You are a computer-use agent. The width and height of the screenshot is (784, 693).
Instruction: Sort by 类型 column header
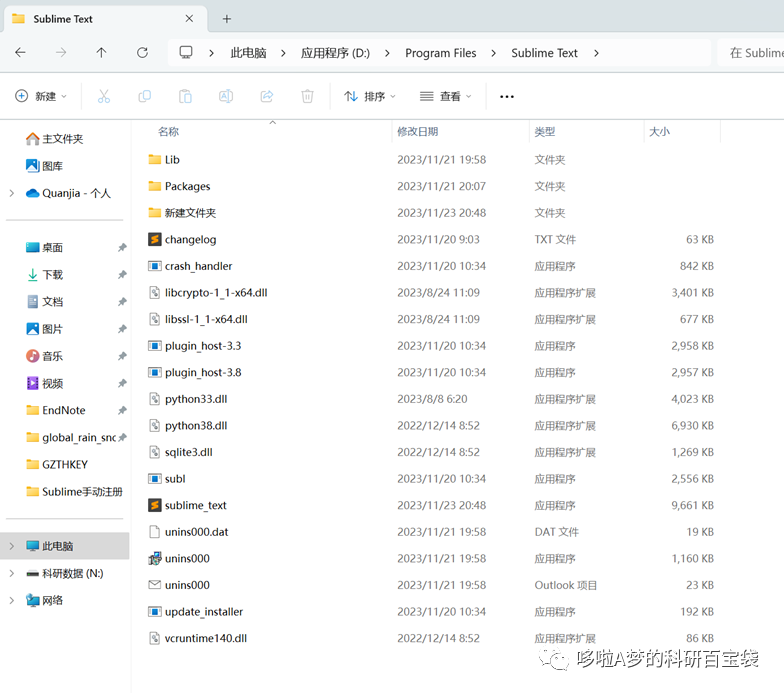point(544,132)
